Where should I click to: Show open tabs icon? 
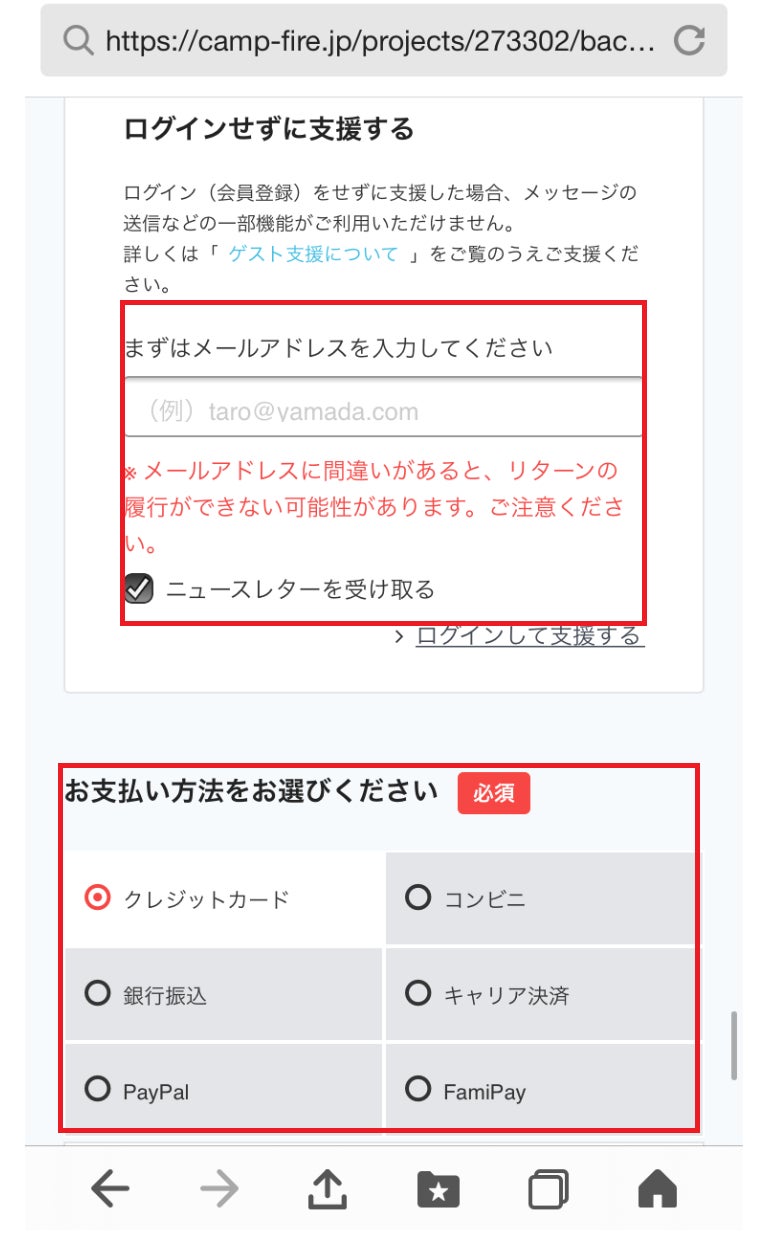[548, 1189]
